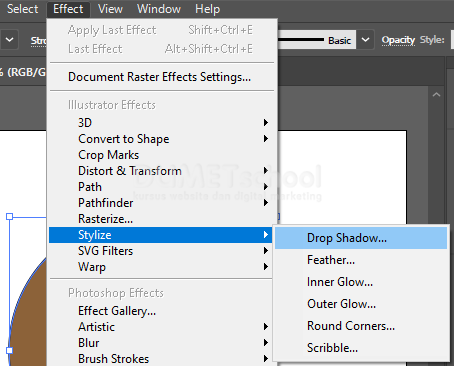This screenshot has width=454, height=366.
Task: Expand the 3D effects submenu
Action: coord(162,123)
